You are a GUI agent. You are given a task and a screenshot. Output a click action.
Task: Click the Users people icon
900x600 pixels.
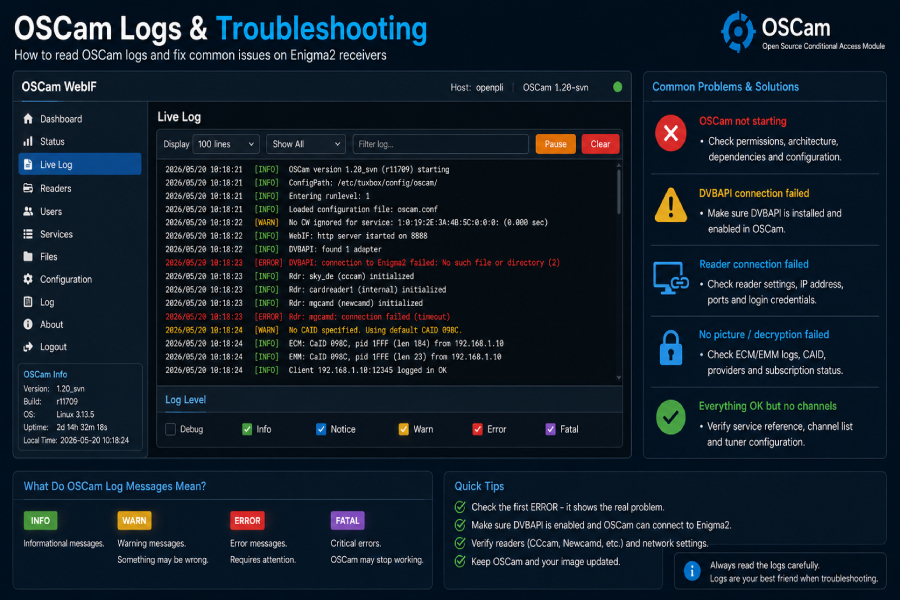(28, 211)
